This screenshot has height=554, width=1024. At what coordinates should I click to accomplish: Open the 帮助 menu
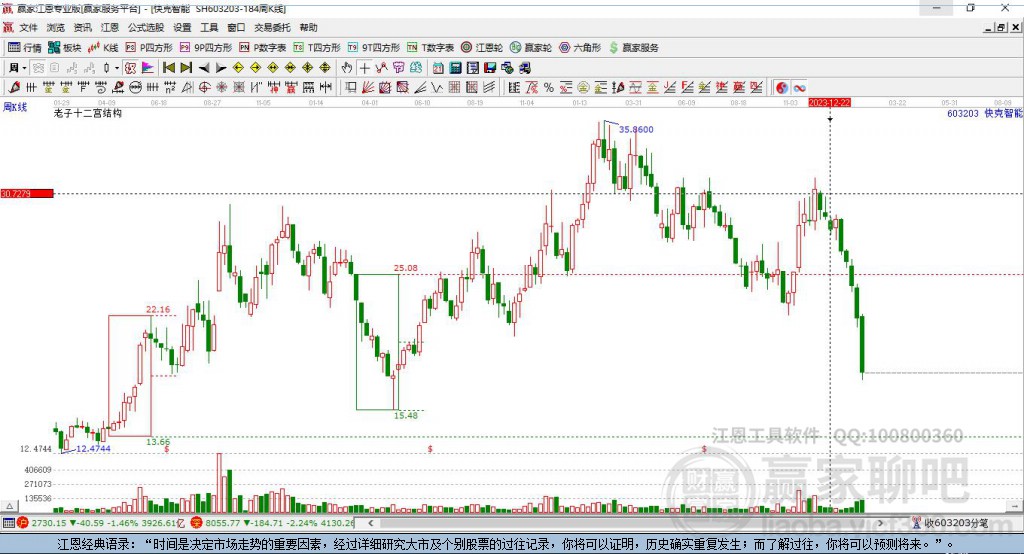(x=308, y=27)
